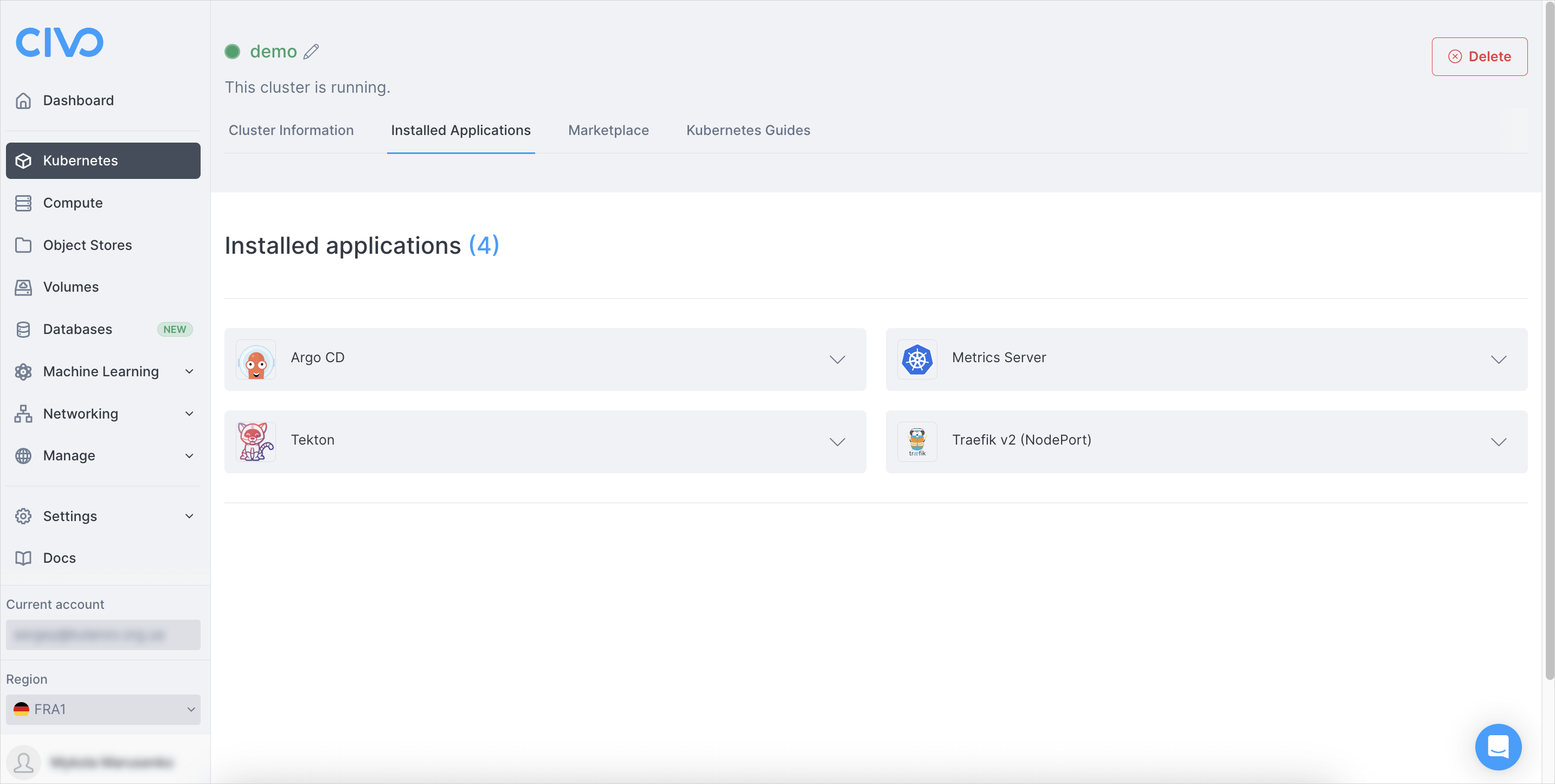Screen dimensions: 1555x784
Task: Click the Metrics Server icon
Action: [917, 358]
